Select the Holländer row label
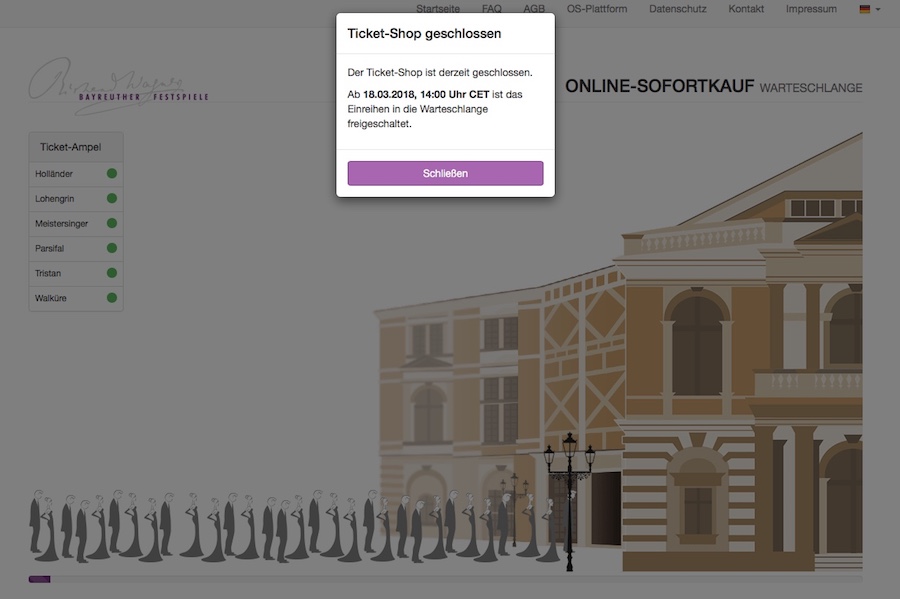This screenshot has width=900, height=599. [54, 174]
